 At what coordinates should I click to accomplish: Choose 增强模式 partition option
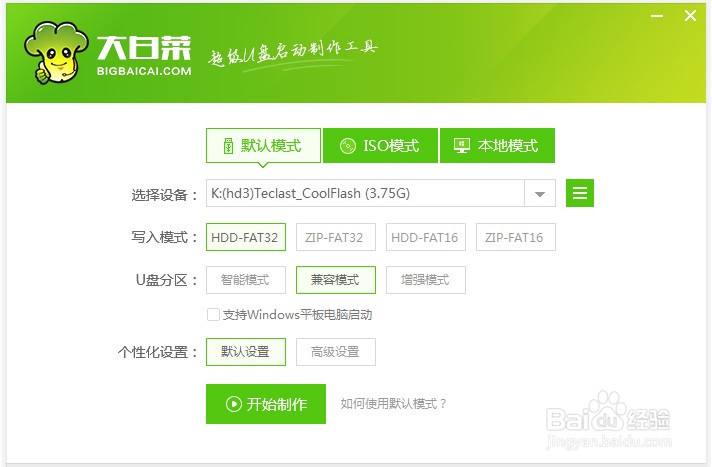click(425, 280)
